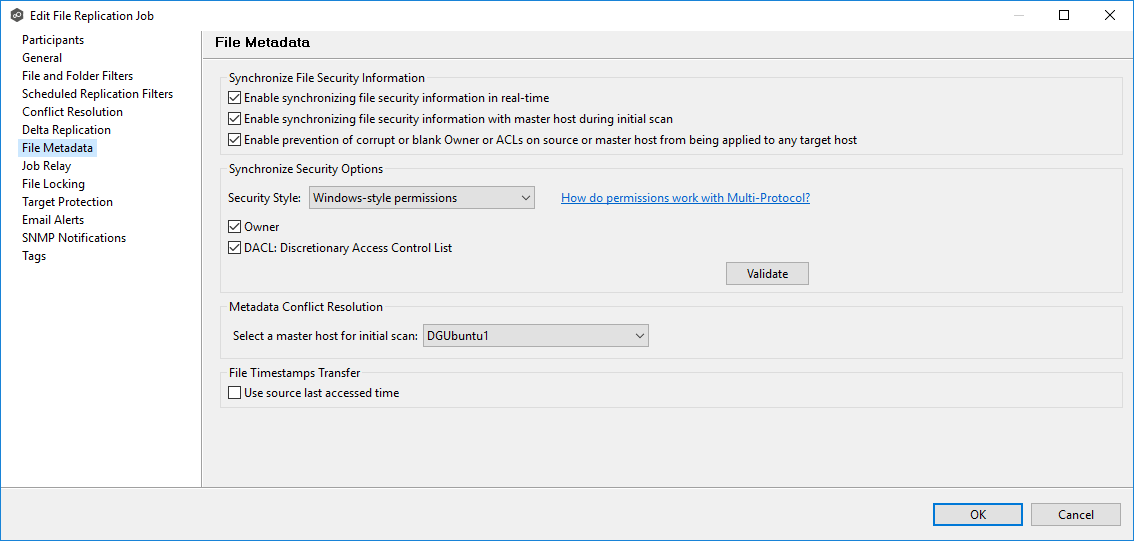Cancel editing the replication job
Viewport: 1134px width, 541px height.
point(1076,514)
